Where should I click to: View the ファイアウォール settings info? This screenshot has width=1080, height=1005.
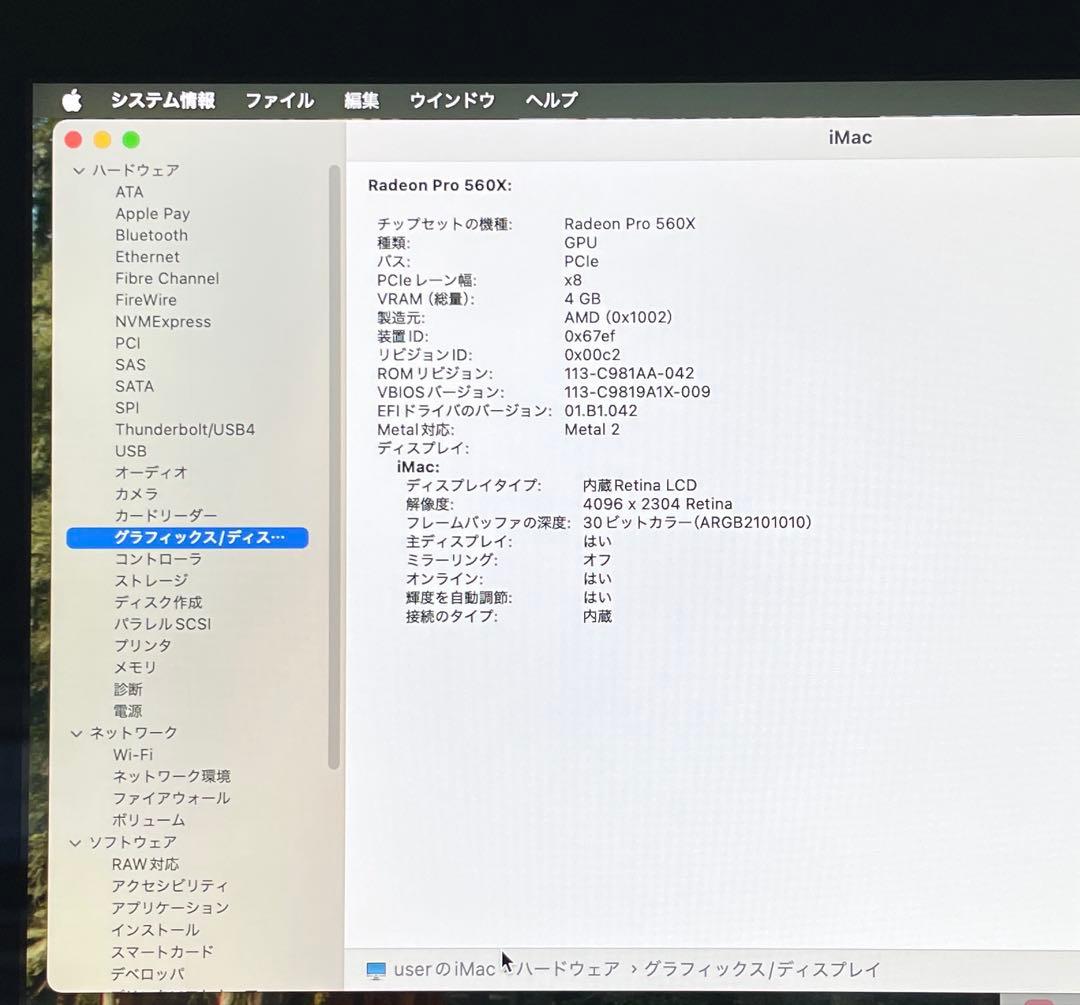click(x=172, y=798)
